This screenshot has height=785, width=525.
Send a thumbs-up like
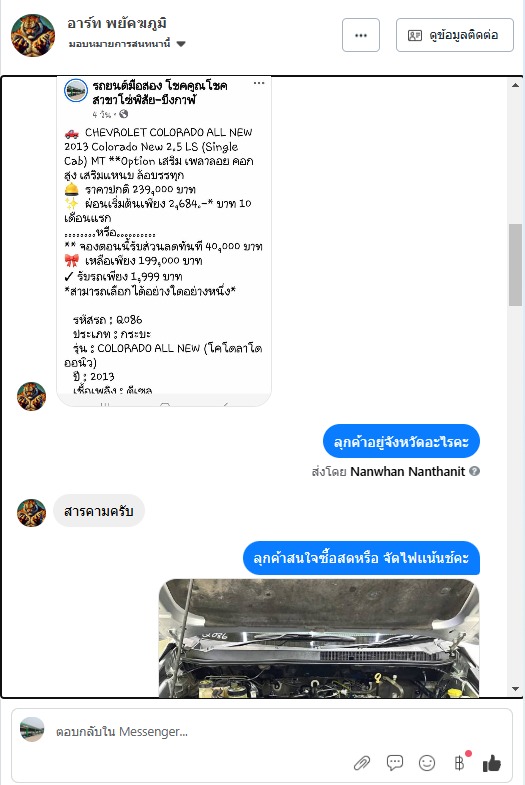pyautogui.click(x=491, y=763)
